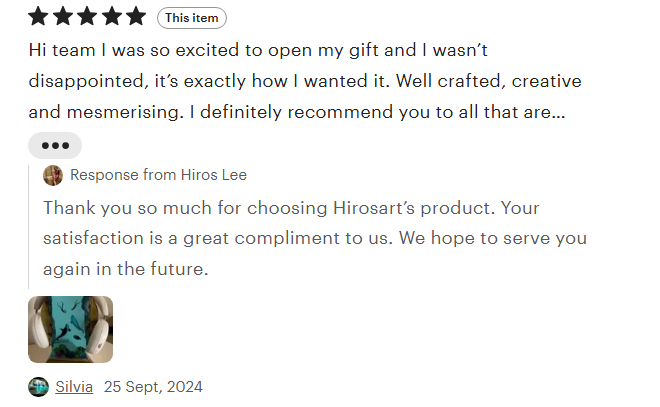The height and width of the screenshot is (407, 660).
Task: Click the vertical quote bar beside seller response
Action: (29, 226)
